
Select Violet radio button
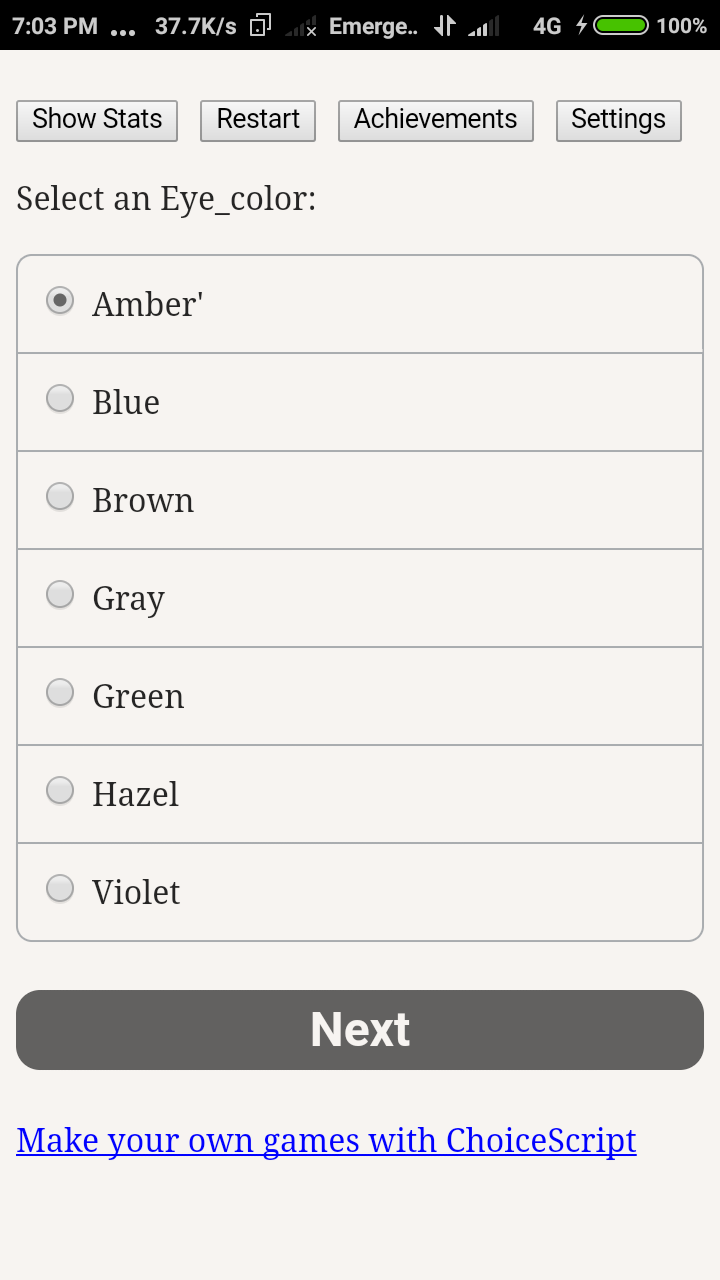coord(61,888)
